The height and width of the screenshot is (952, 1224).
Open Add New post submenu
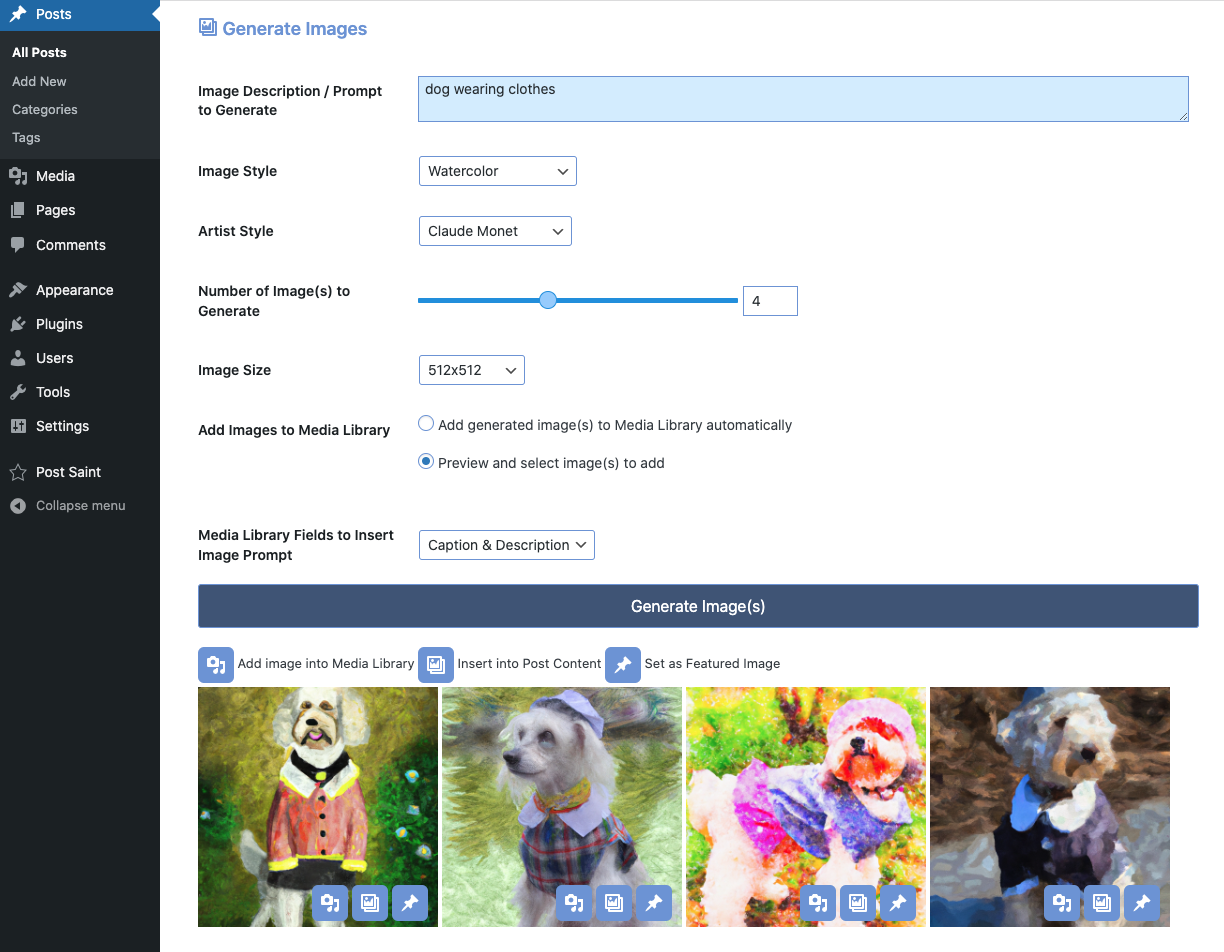[x=39, y=81]
